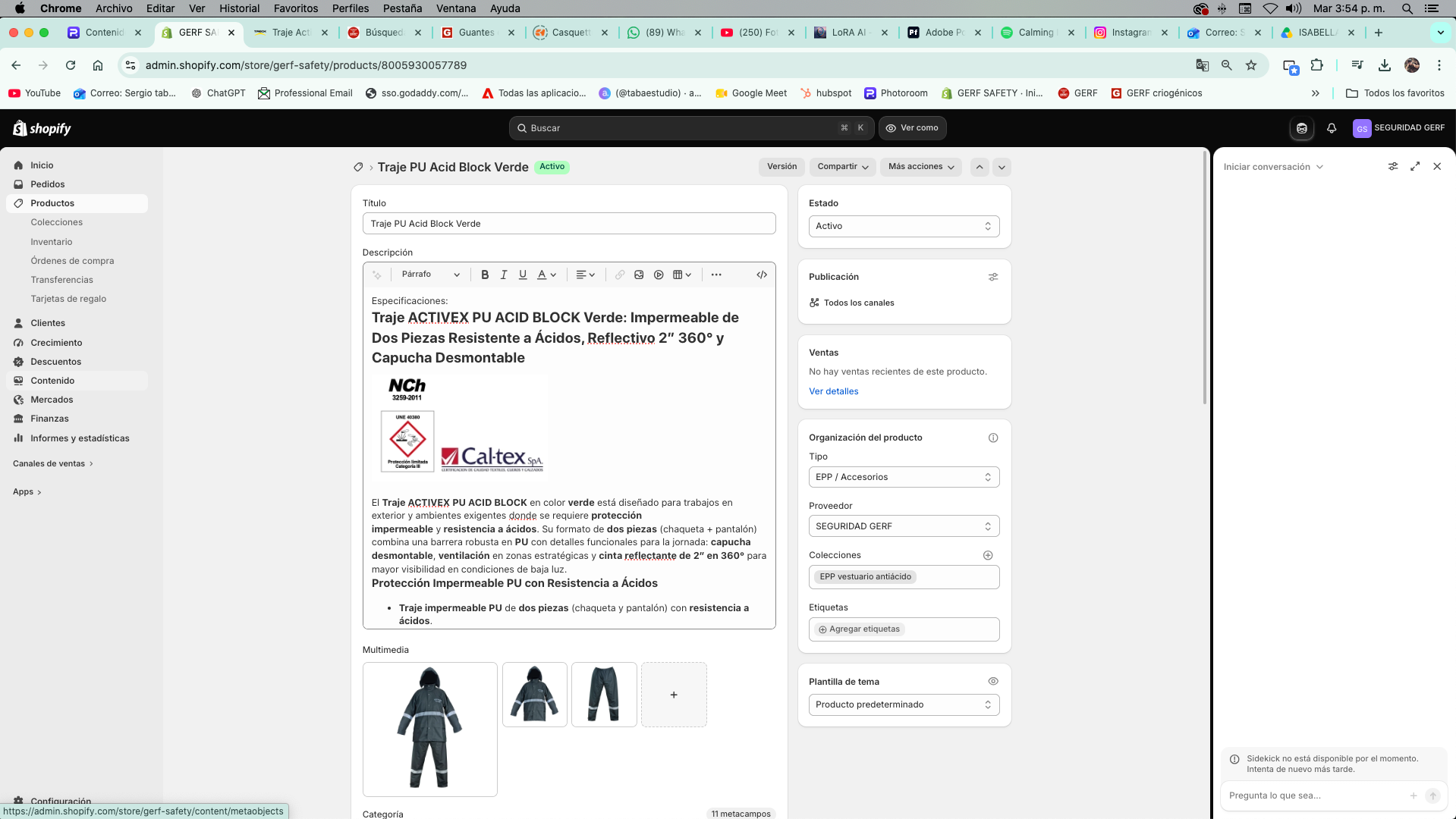Click Agregar etiquetas tag field
The width and height of the screenshot is (1456, 819).
click(904, 629)
